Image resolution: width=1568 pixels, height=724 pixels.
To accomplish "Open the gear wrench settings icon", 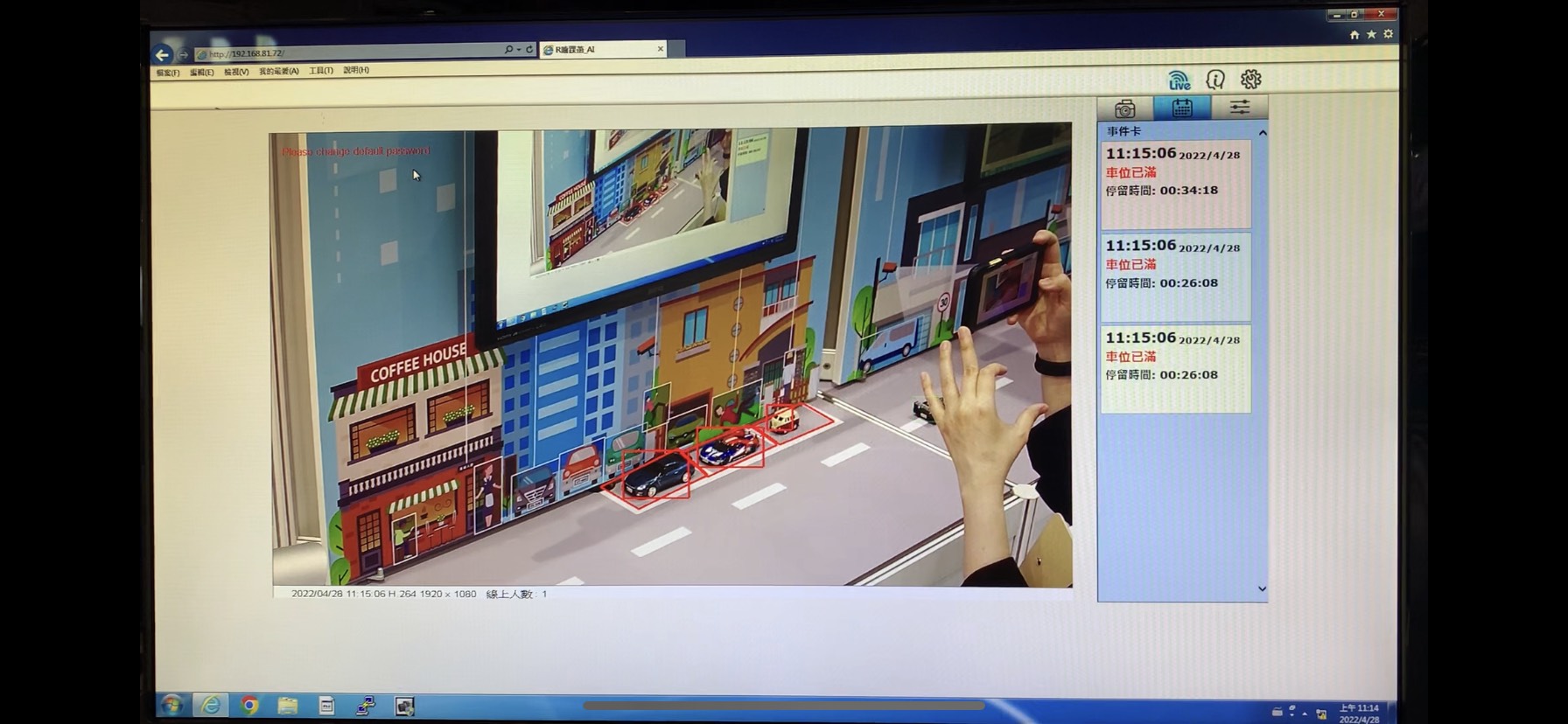I will point(1251,80).
